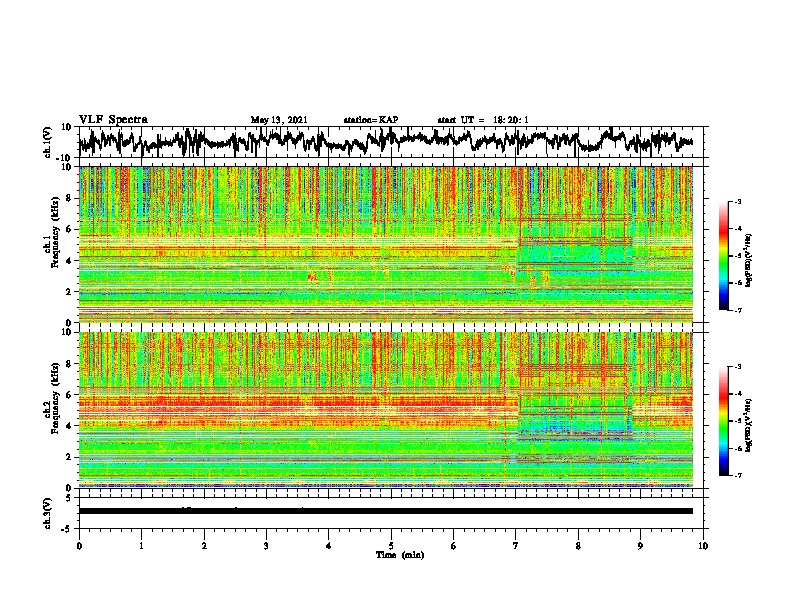
Task: Click the time axis tick label 6
Action: pos(454,546)
